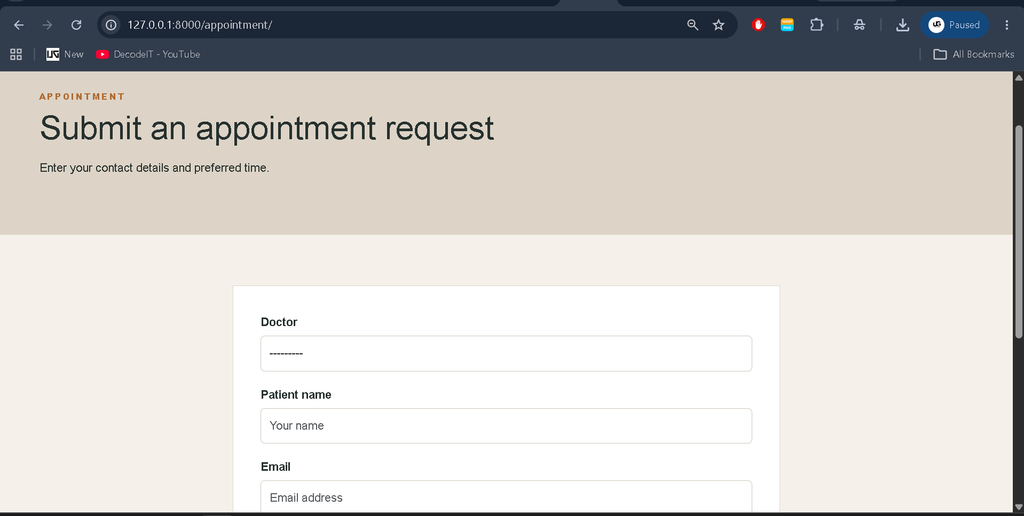This screenshot has width=1024, height=516.
Task: Click the page scrollbar down arrow
Action: [1018, 507]
